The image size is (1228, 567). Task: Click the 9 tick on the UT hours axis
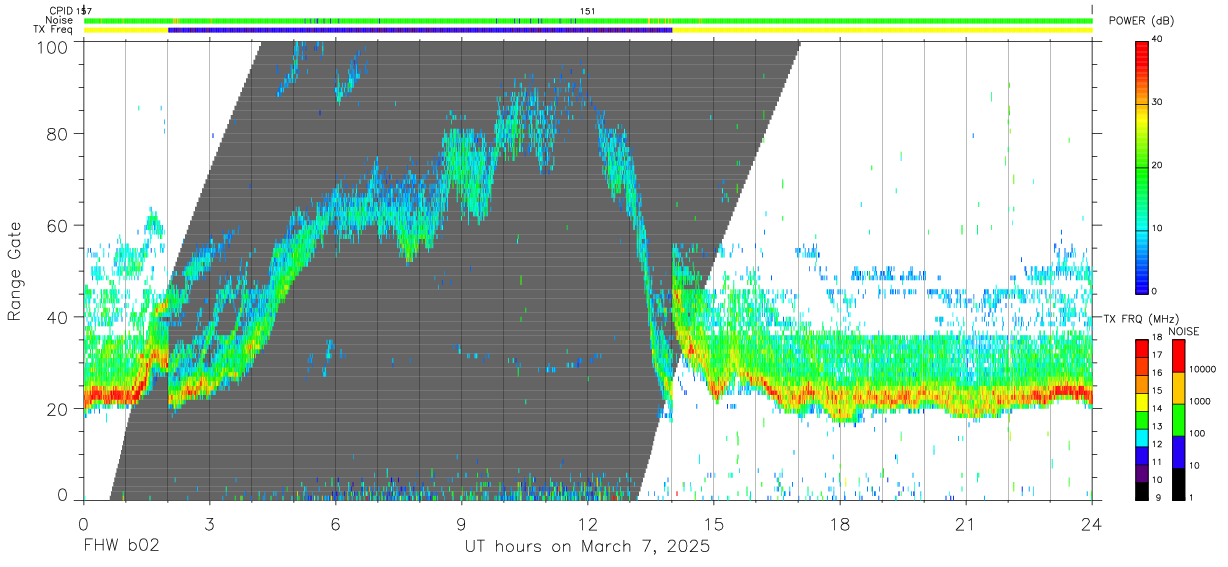pos(461,522)
